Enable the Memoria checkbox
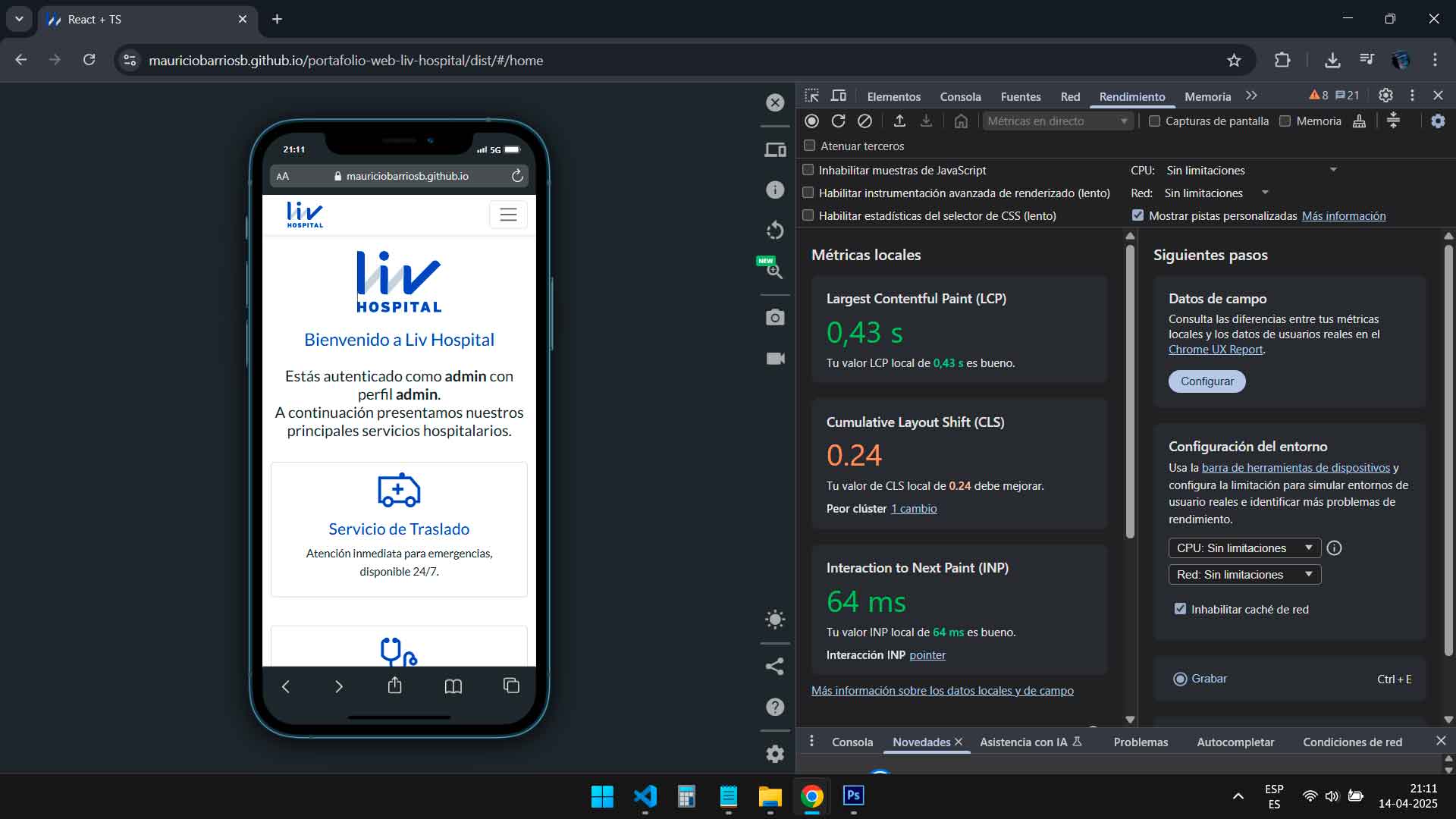Viewport: 1456px width, 819px height. pyautogui.click(x=1285, y=121)
